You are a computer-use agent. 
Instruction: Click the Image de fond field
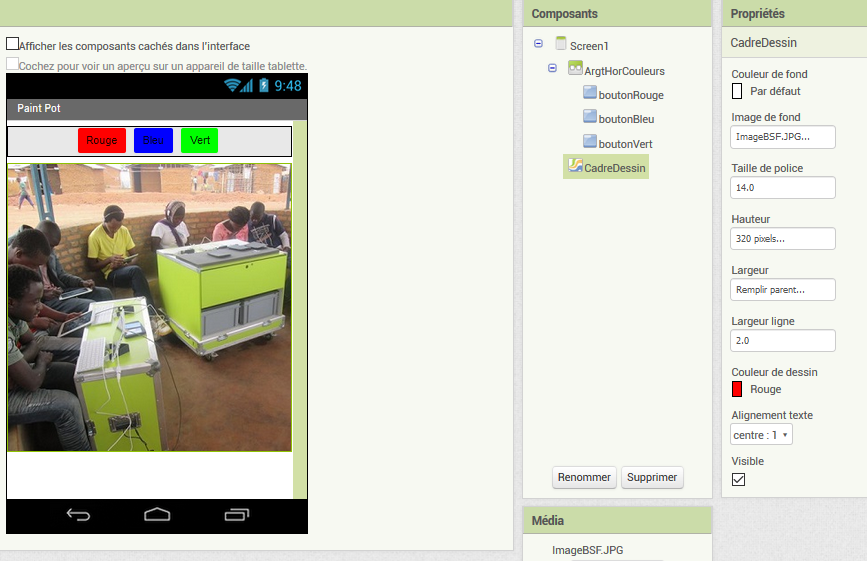click(782, 137)
